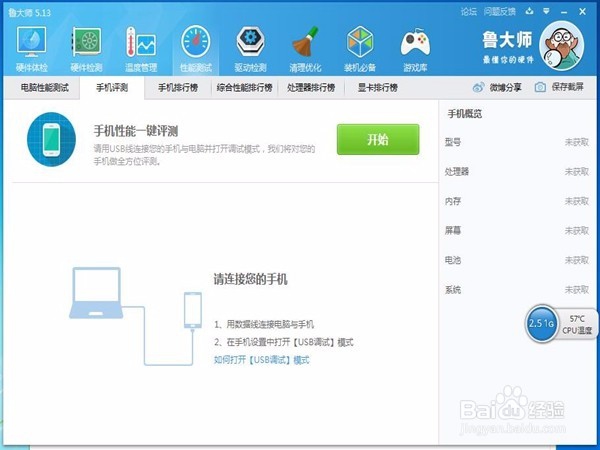Open the 综合性能排行榜 tab
The height and width of the screenshot is (450, 600).
245,88
